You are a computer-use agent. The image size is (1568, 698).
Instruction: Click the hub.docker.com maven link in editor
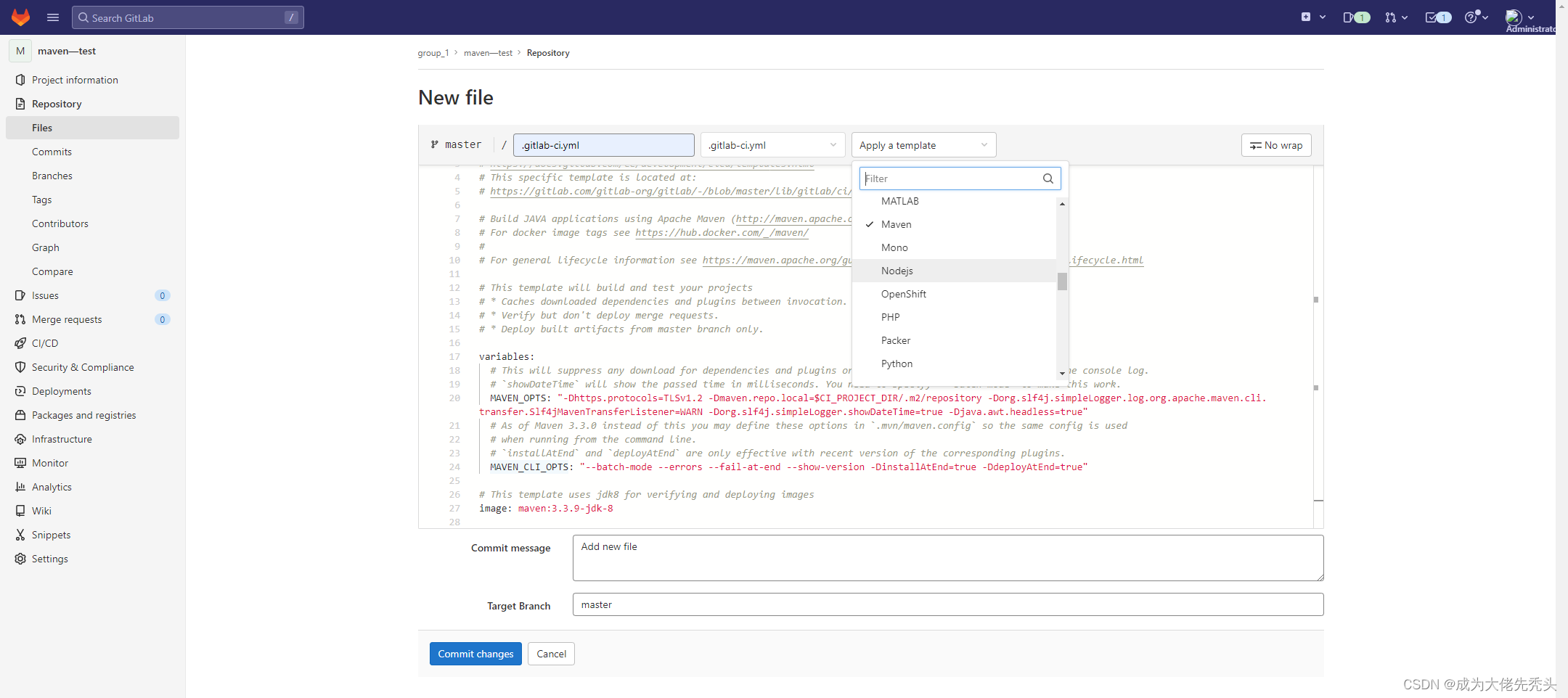722,233
